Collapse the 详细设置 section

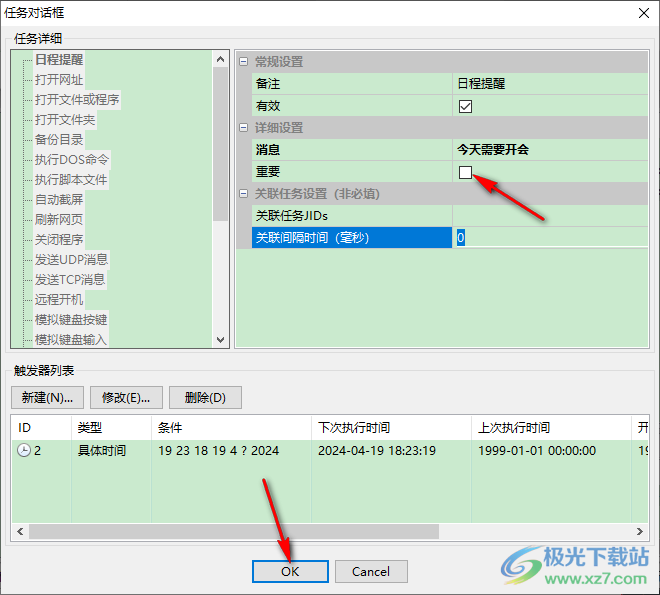pos(244,128)
